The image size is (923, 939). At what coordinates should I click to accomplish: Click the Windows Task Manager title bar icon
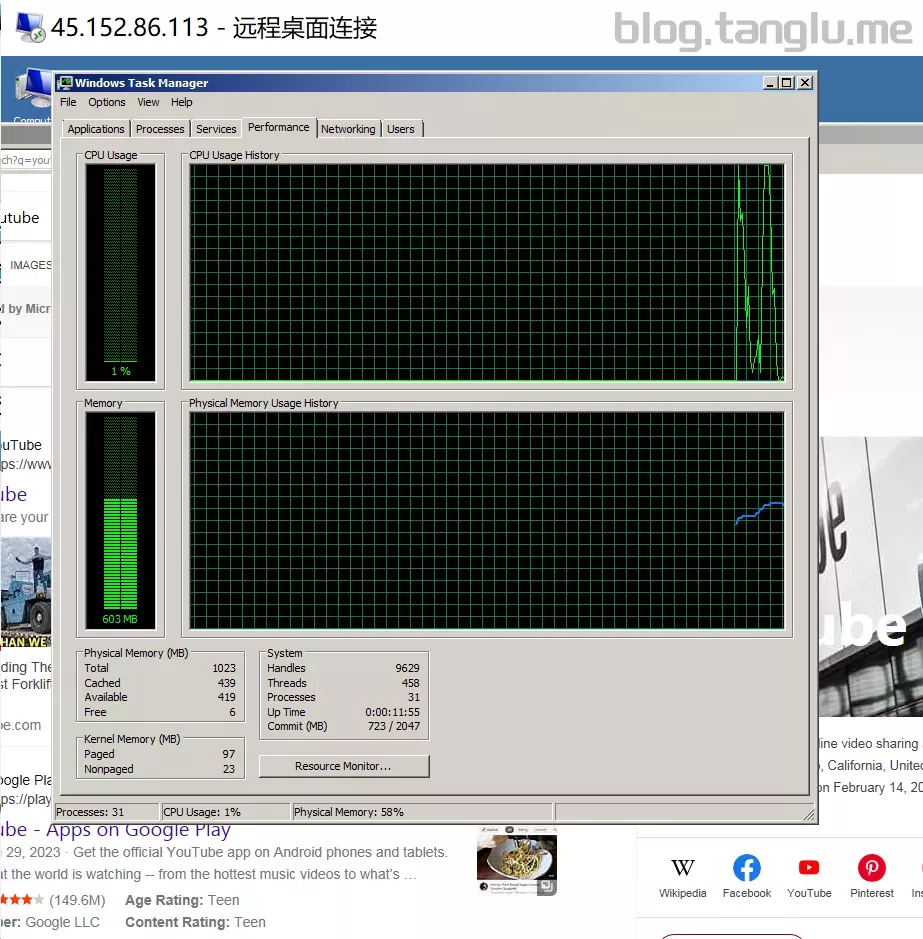64,83
